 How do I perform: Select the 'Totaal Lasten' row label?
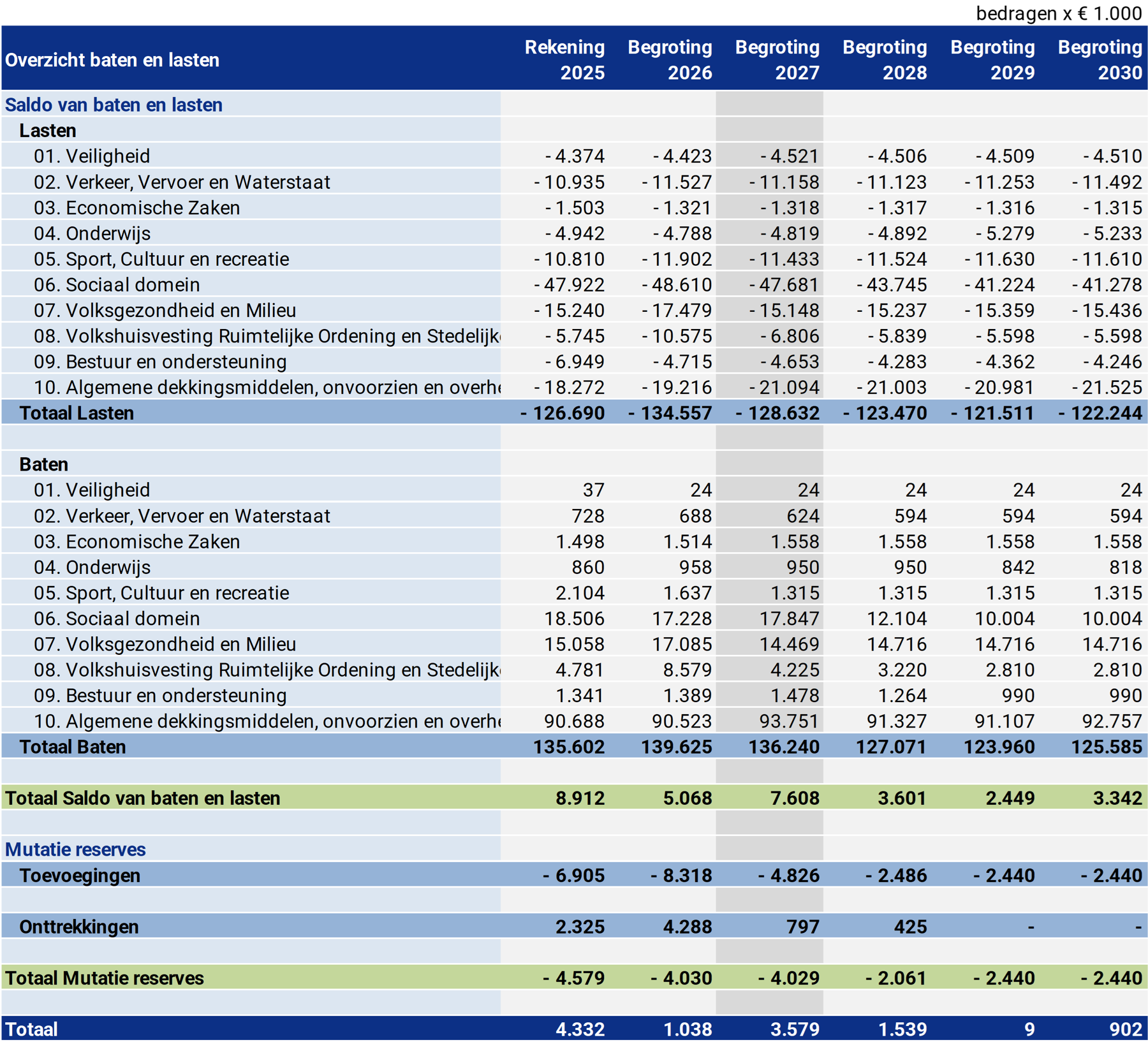coord(77,413)
